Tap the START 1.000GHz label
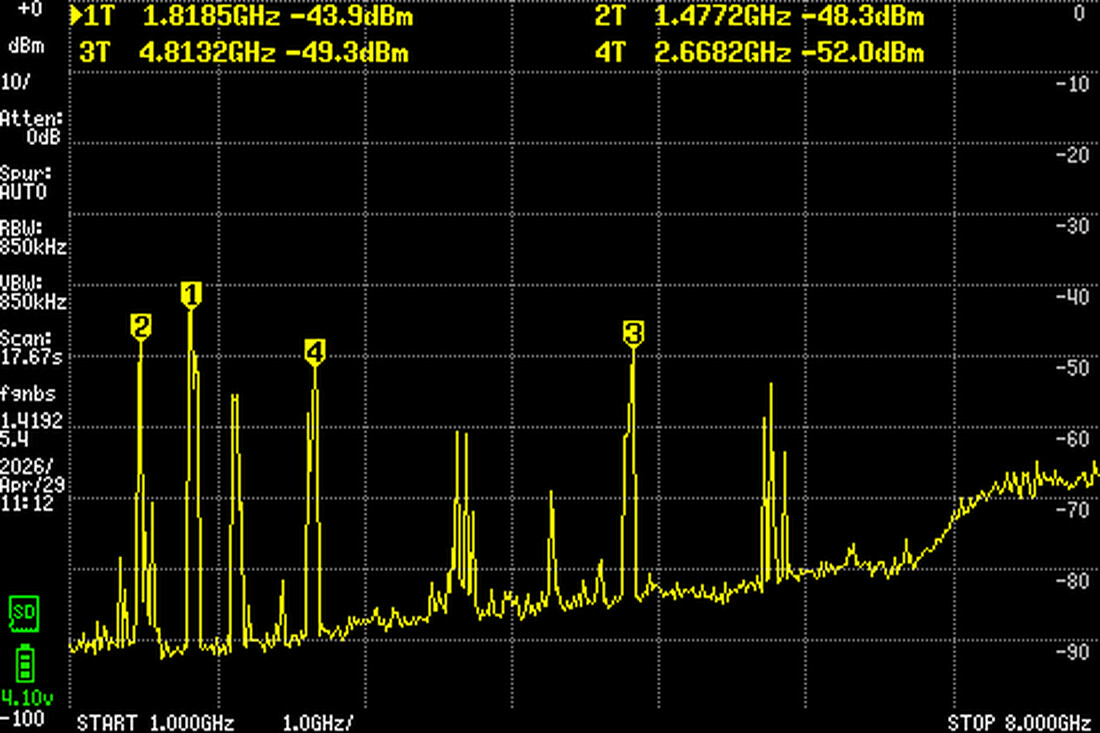This screenshot has height=733, width=1100. (155, 723)
